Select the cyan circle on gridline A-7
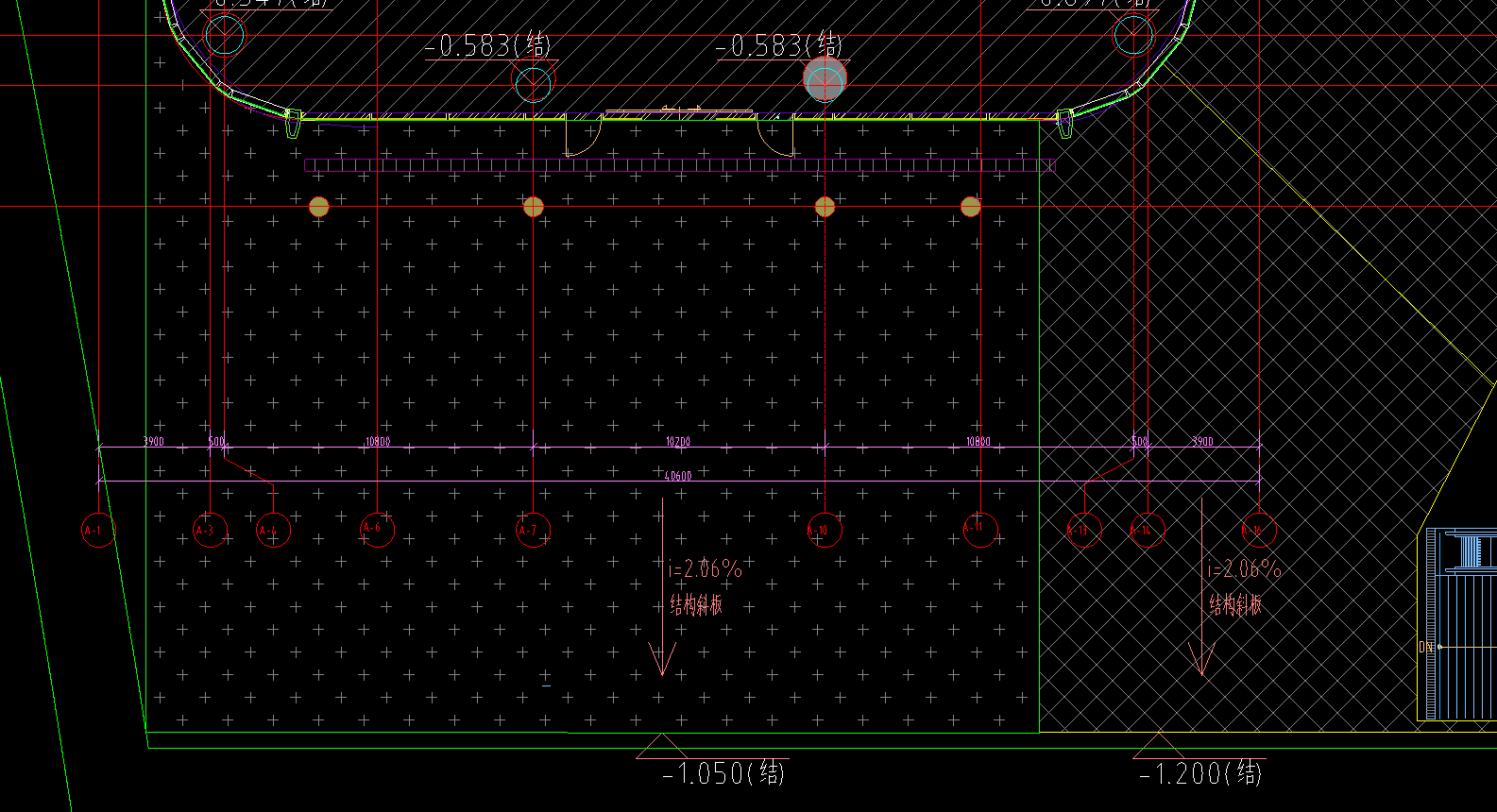The image size is (1497, 812). [x=533, y=84]
